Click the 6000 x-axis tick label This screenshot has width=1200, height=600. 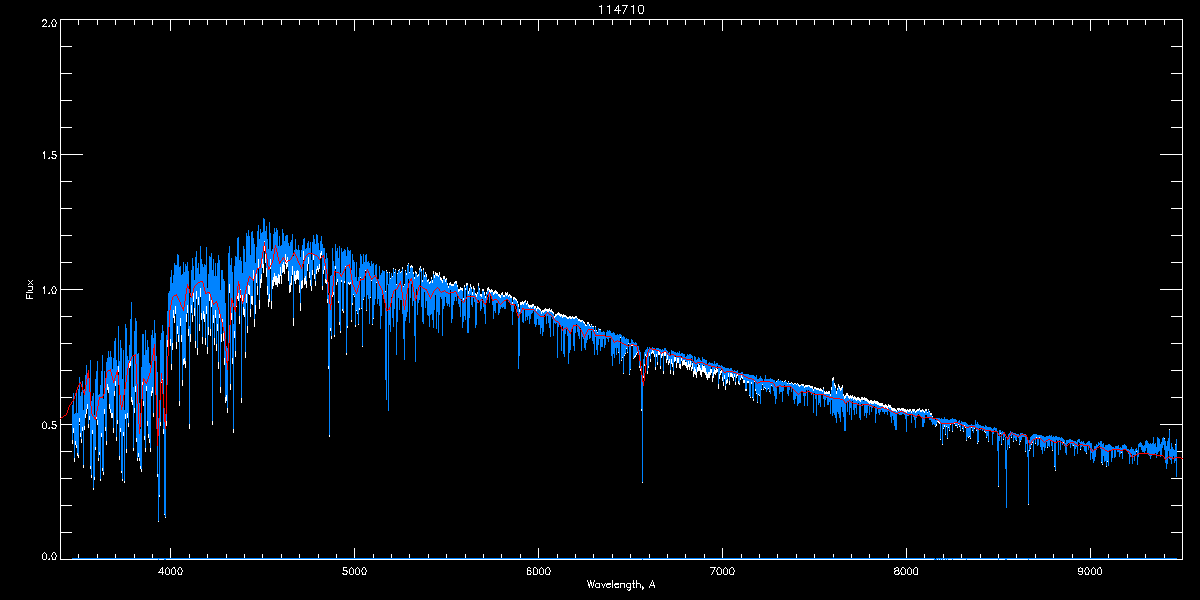click(x=538, y=572)
